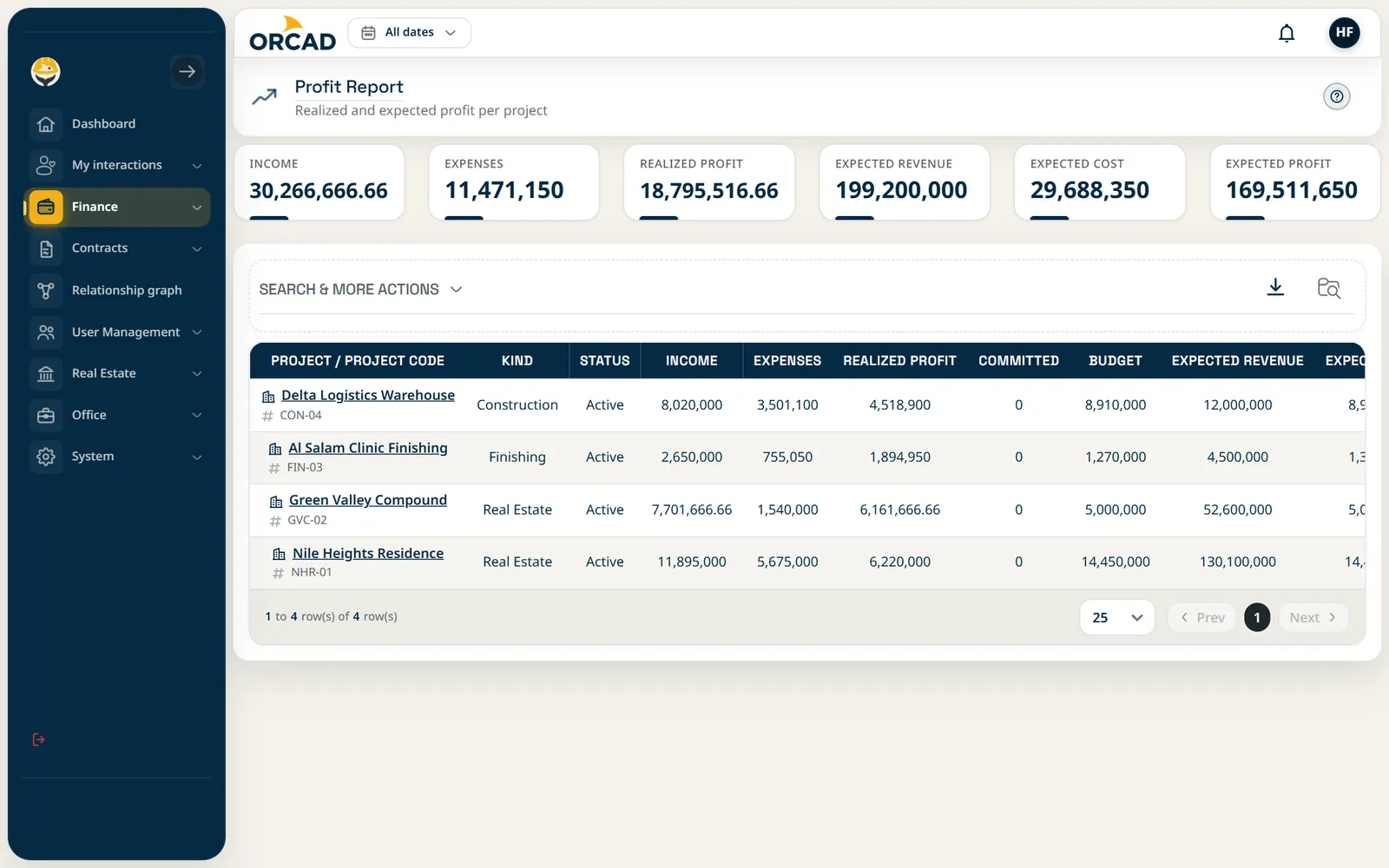Click the Budget column header

(1116, 361)
